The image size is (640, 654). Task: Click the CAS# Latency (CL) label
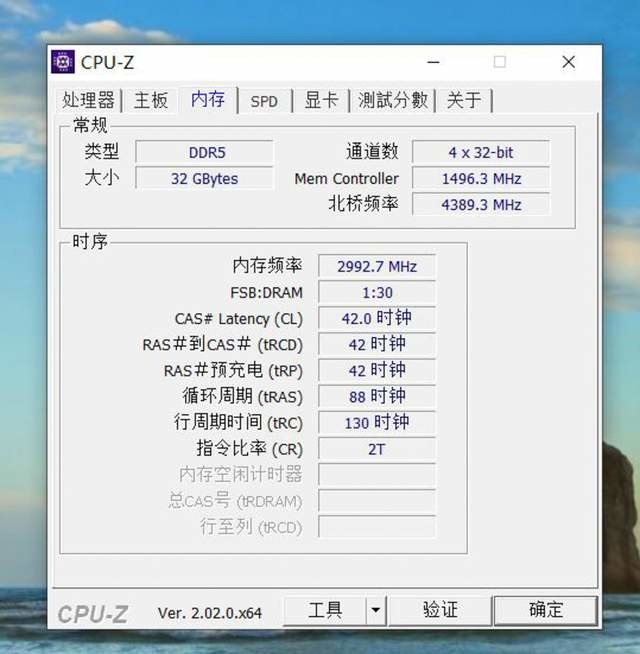[239, 319]
